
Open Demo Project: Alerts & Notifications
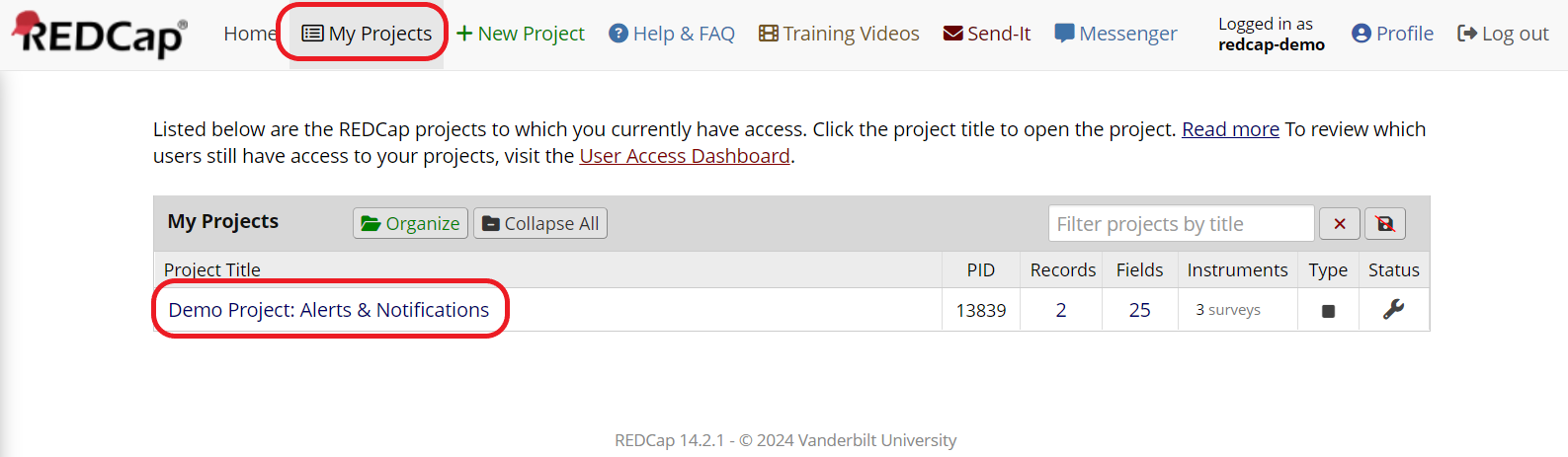click(x=328, y=310)
